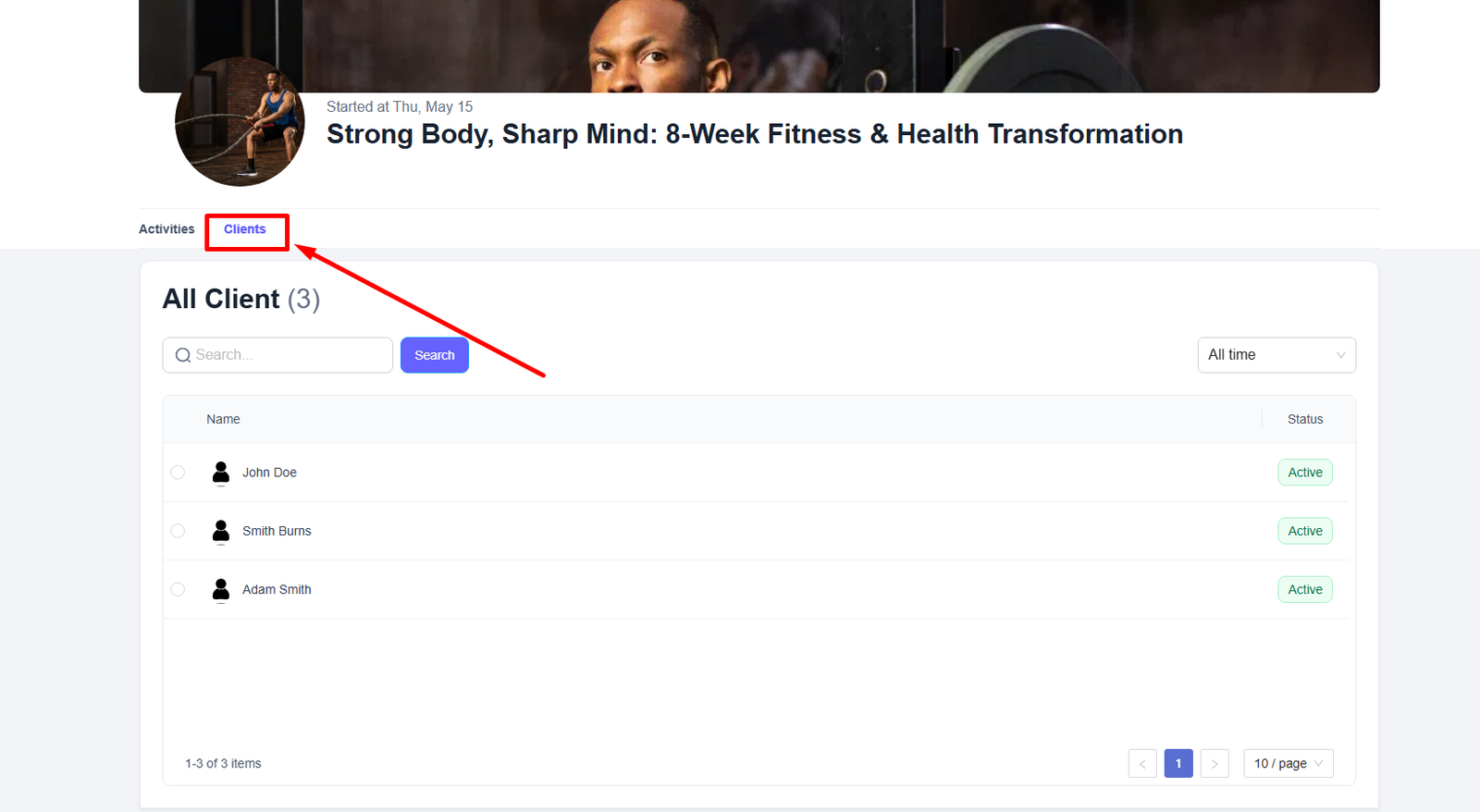This screenshot has width=1480, height=812.
Task: Select the radio button for Adam Smith
Action: [178, 589]
